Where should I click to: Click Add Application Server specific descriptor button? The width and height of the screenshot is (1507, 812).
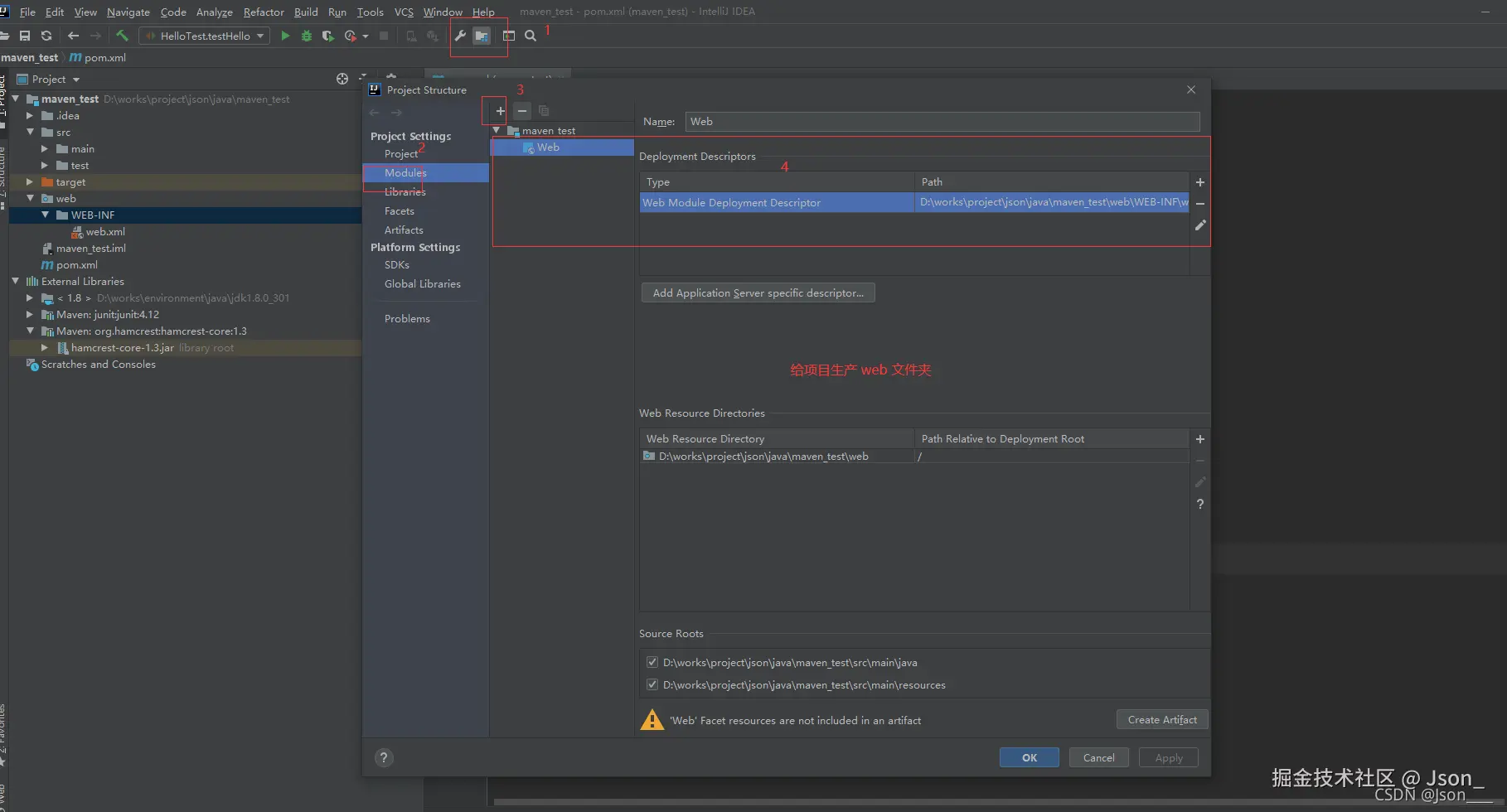(x=758, y=292)
